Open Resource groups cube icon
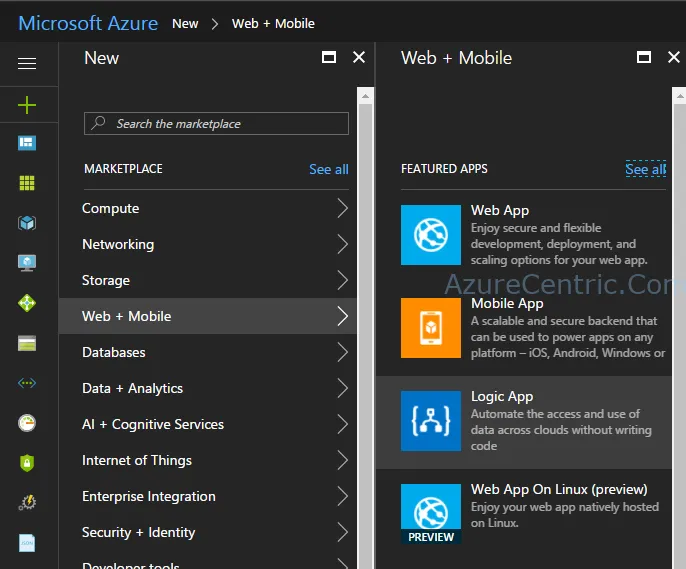686x569 pixels. [27, 223]
